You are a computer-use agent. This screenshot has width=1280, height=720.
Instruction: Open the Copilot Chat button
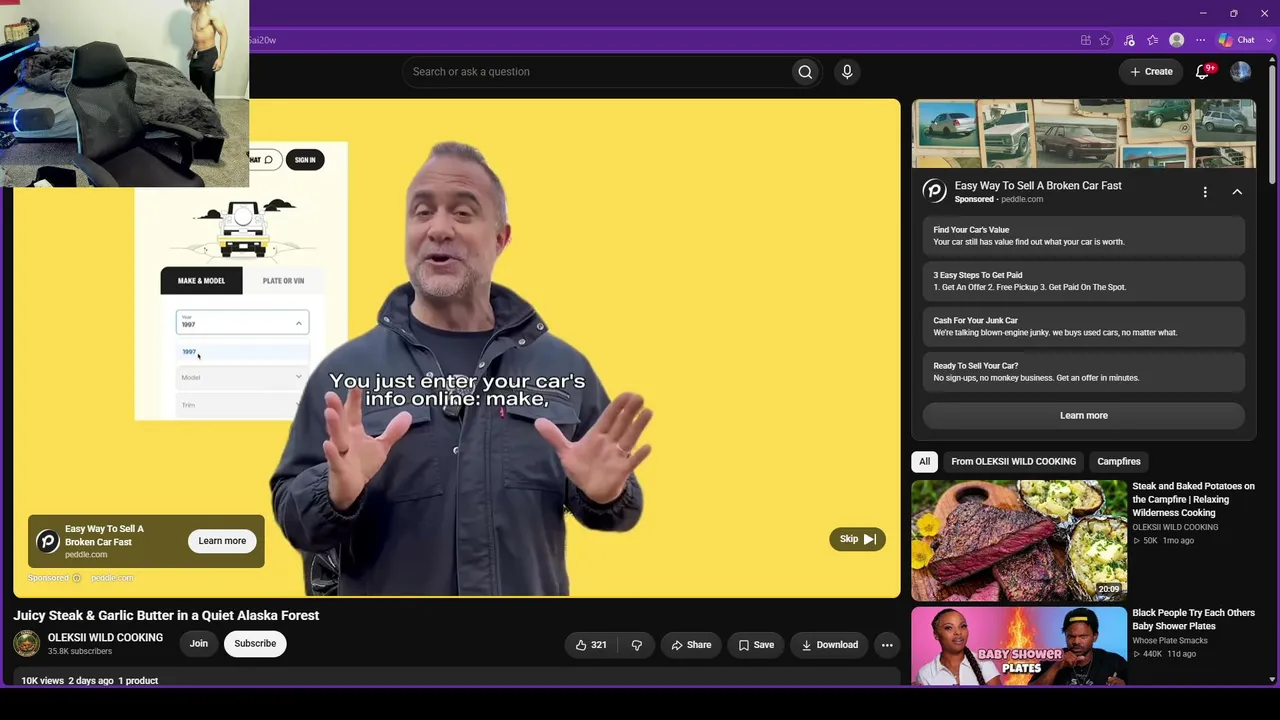point(1238,40)
